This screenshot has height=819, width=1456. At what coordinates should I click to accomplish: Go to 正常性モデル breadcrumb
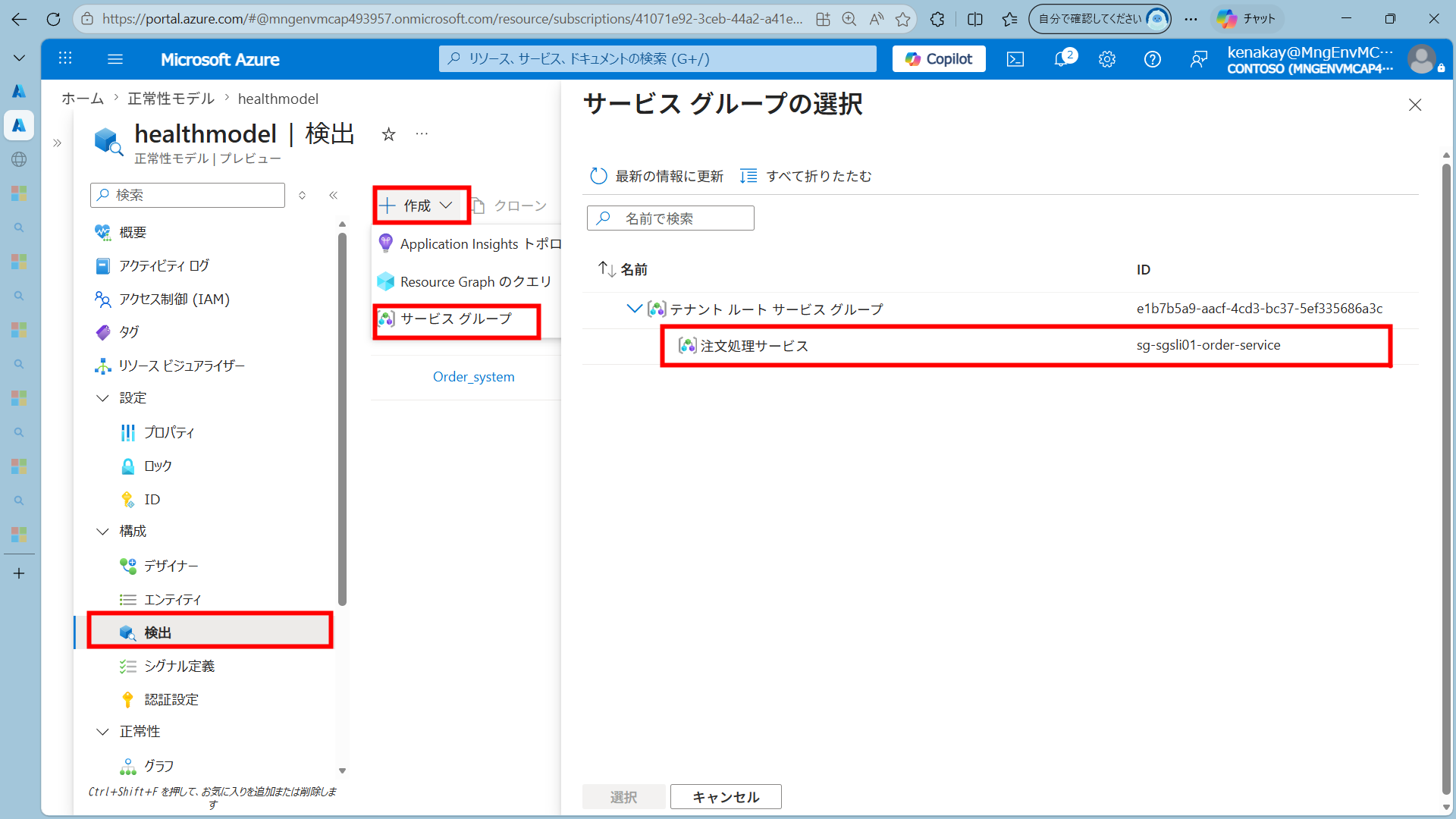[x=171, y=99]
